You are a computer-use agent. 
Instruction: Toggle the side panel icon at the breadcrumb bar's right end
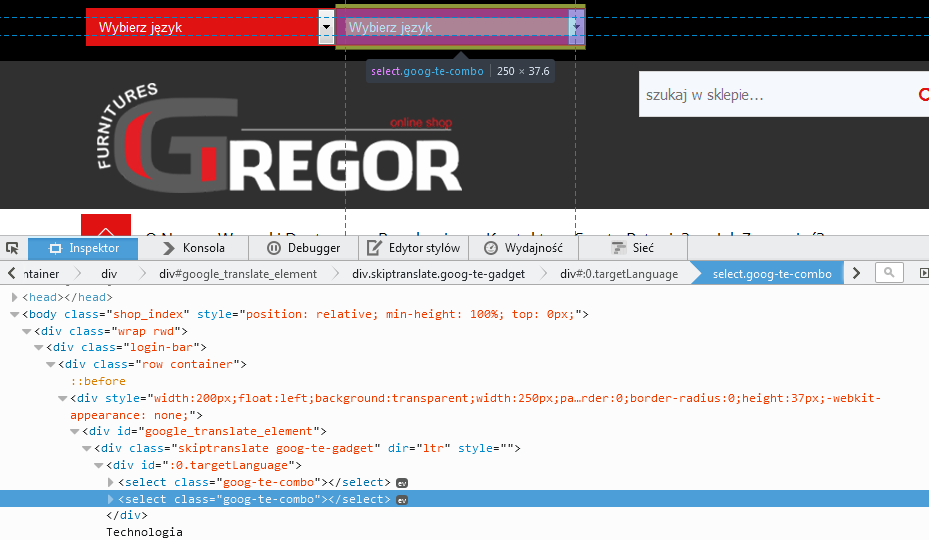coord(923,273)
